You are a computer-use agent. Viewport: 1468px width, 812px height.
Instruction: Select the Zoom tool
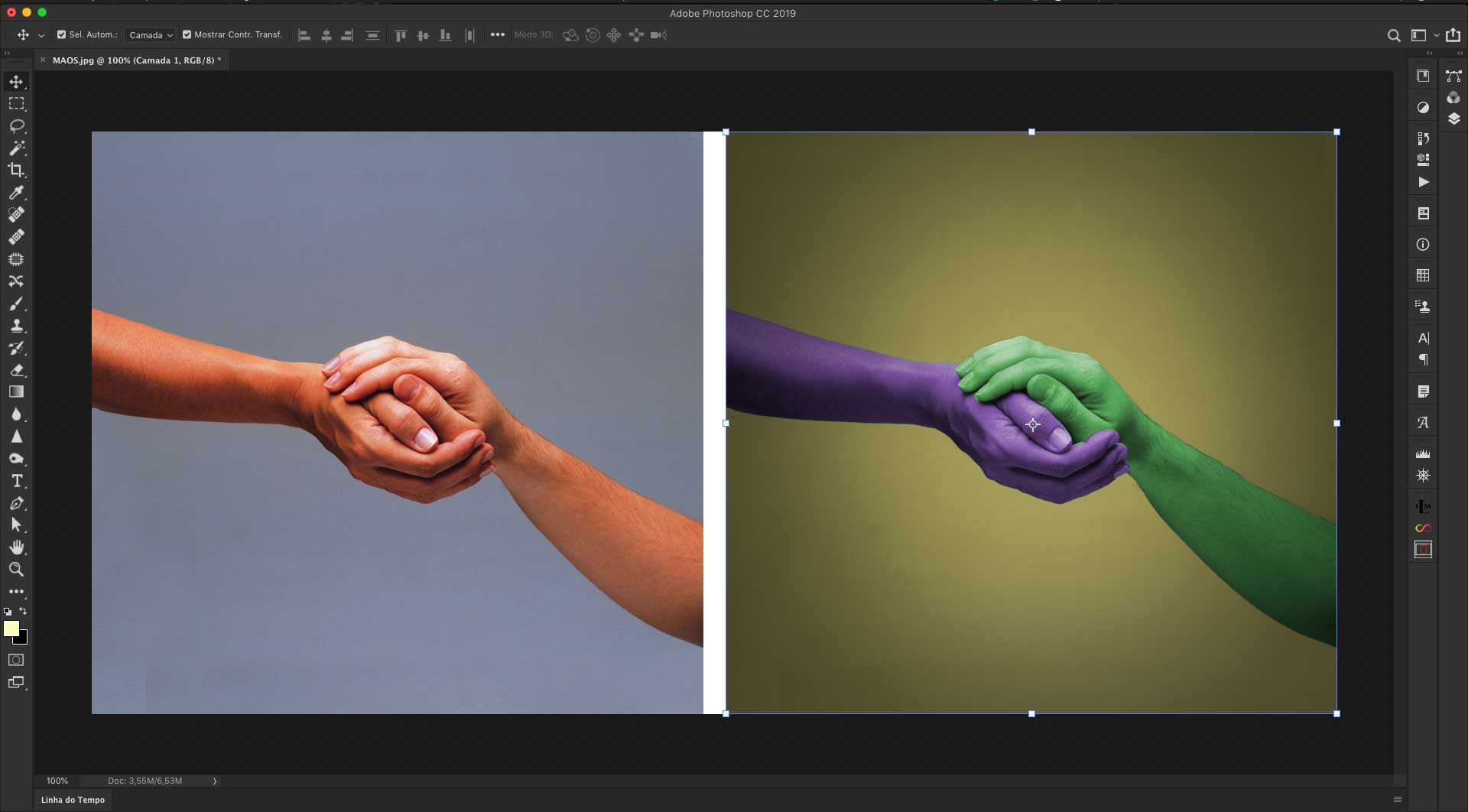point(16,570)
